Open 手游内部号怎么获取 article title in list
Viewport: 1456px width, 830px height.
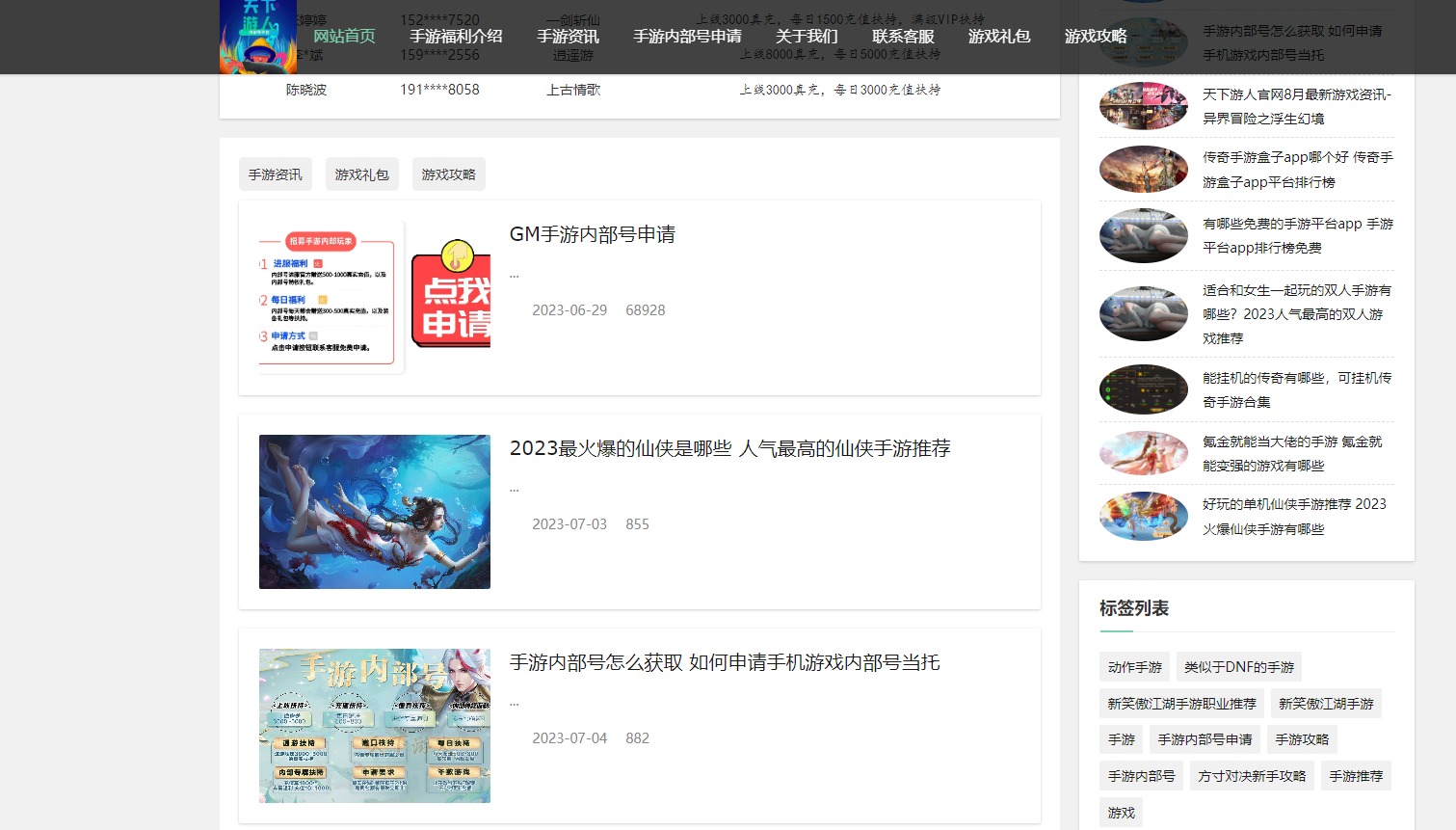pos(725,662)
